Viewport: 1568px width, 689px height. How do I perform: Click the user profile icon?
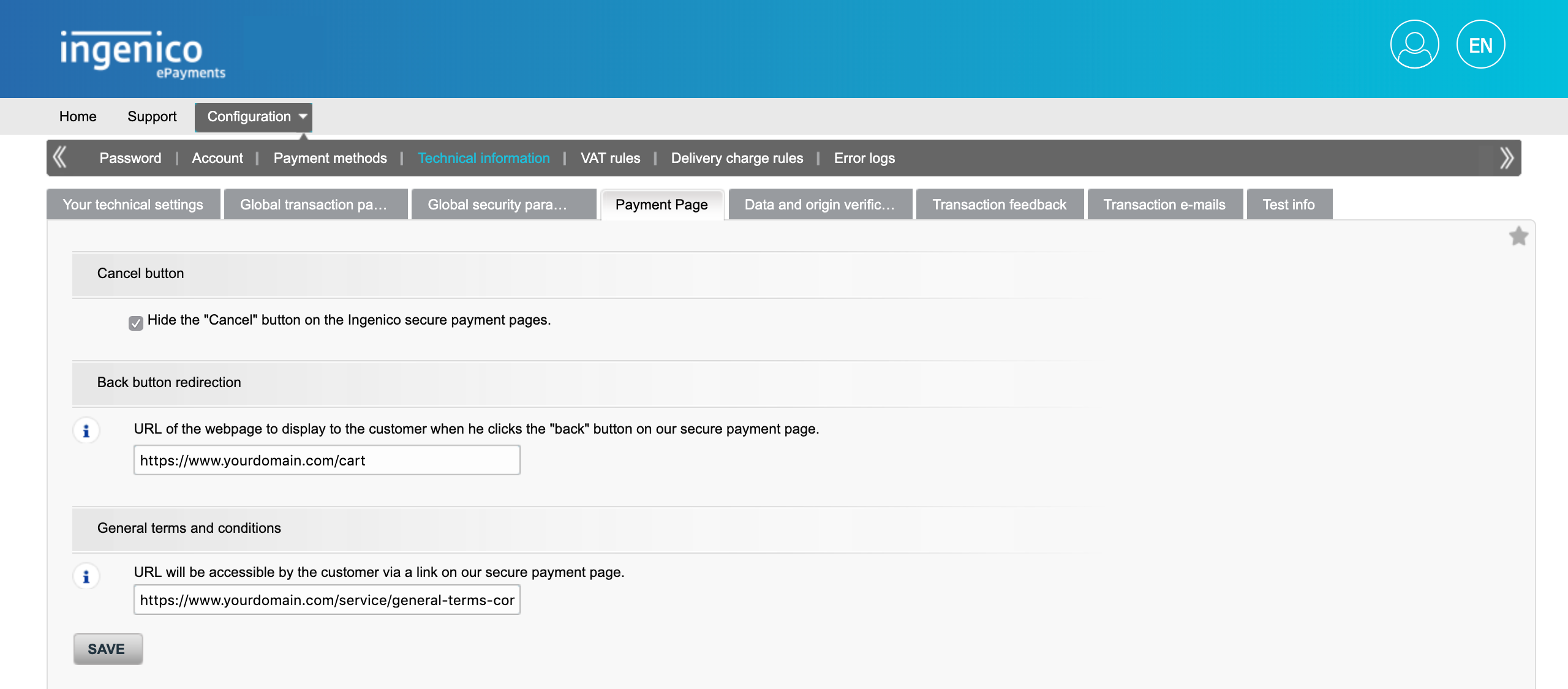coord(1417,45)
